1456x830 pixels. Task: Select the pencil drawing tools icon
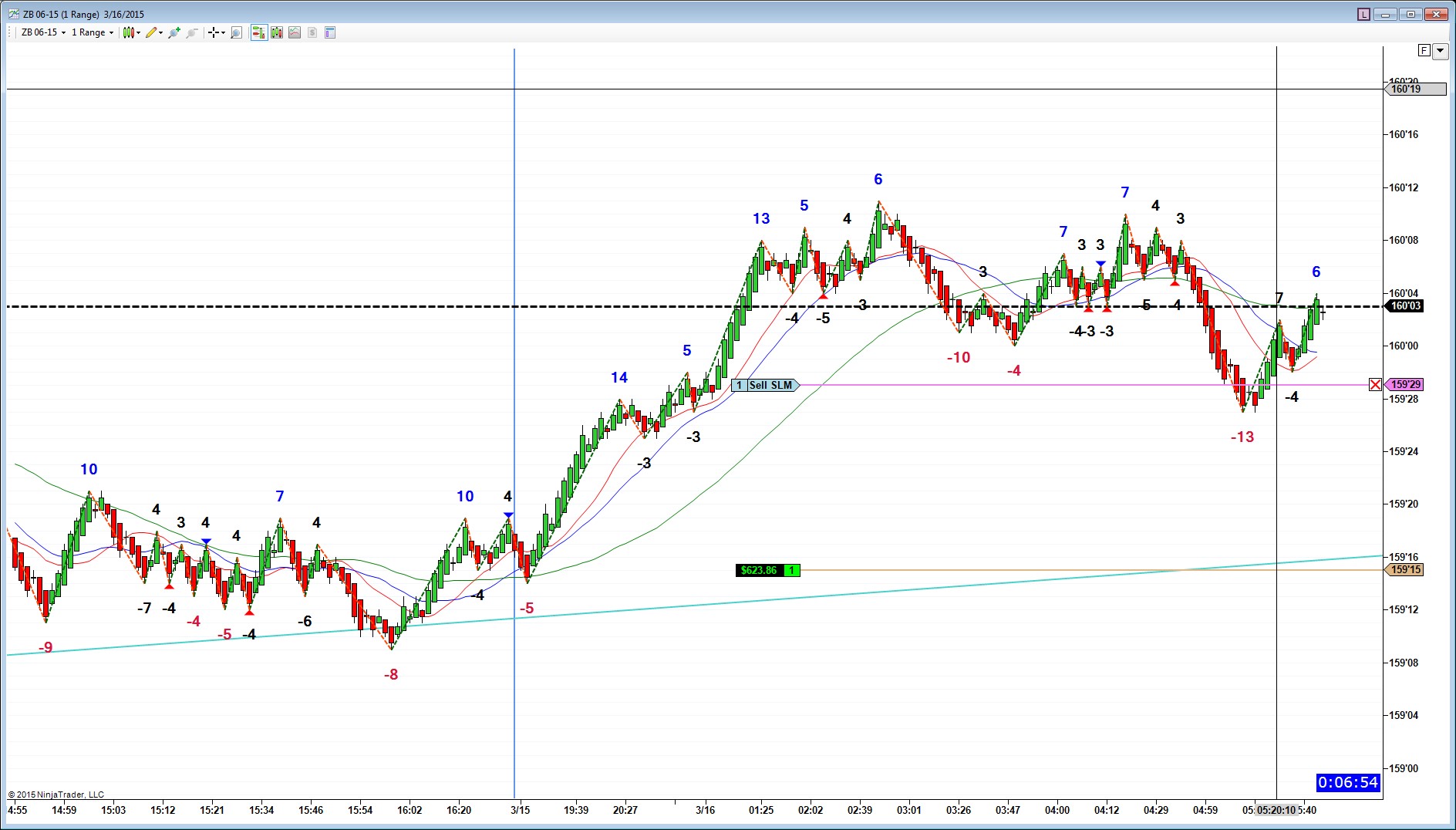[151, 32]
